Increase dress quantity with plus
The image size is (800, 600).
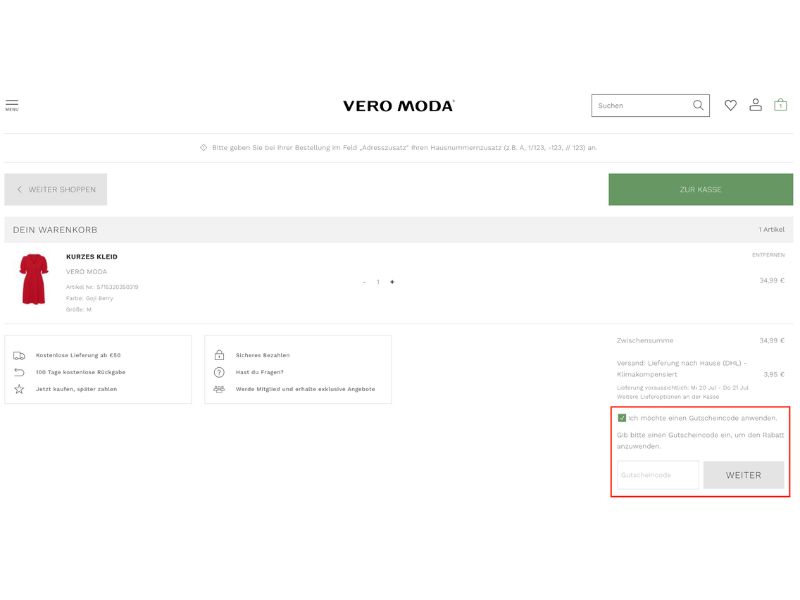(392, 282)
